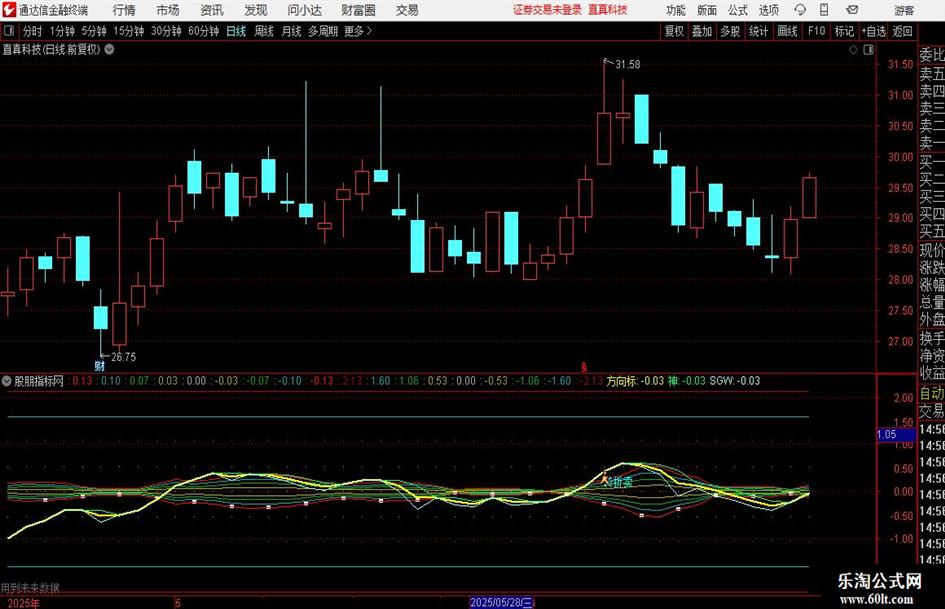Add stock via +自选 button
Image resolution: width=945 pixels, height=609 pixels.
pyautogui.click(x=873, y=31)
